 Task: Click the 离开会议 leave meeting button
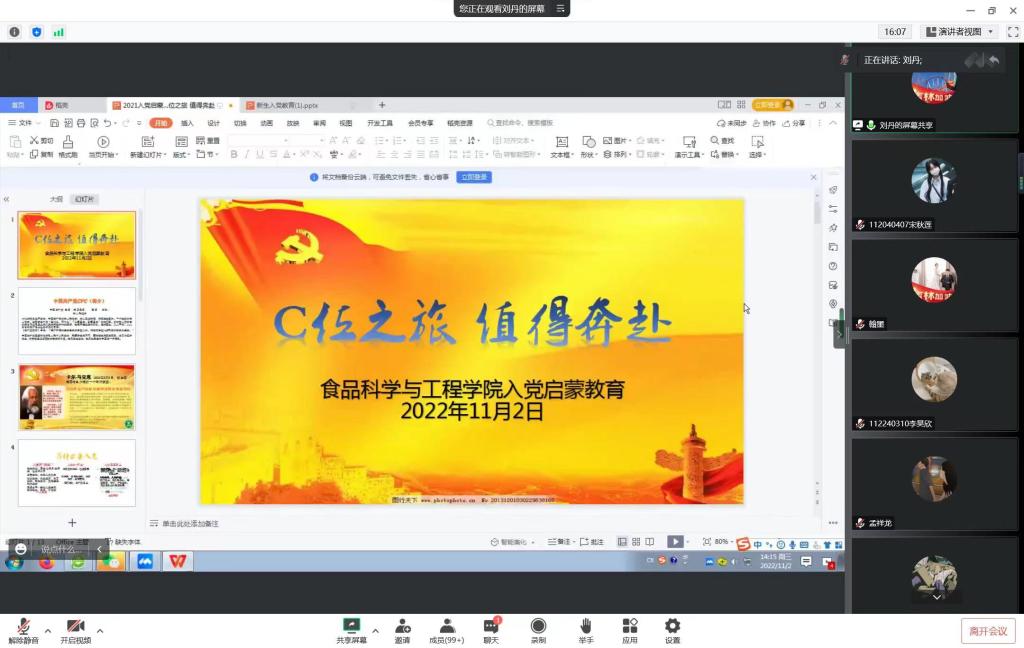pos(988,631)
